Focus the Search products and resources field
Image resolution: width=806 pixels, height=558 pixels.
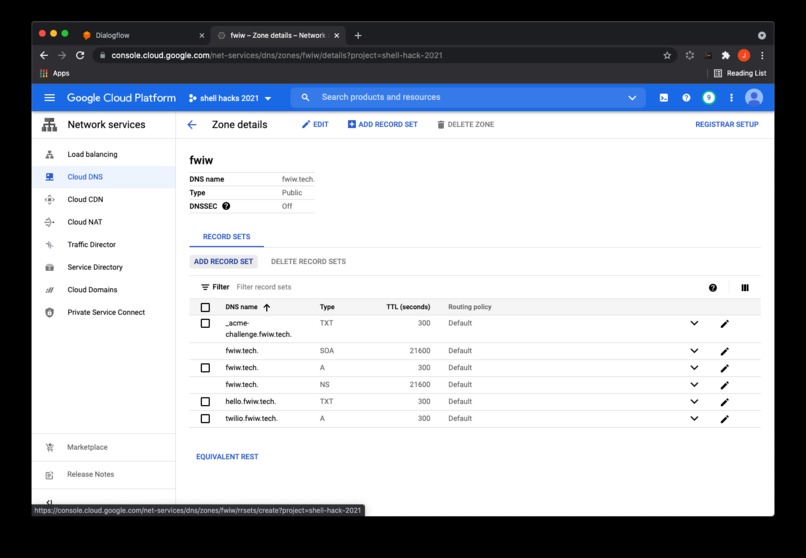(468, 98)
